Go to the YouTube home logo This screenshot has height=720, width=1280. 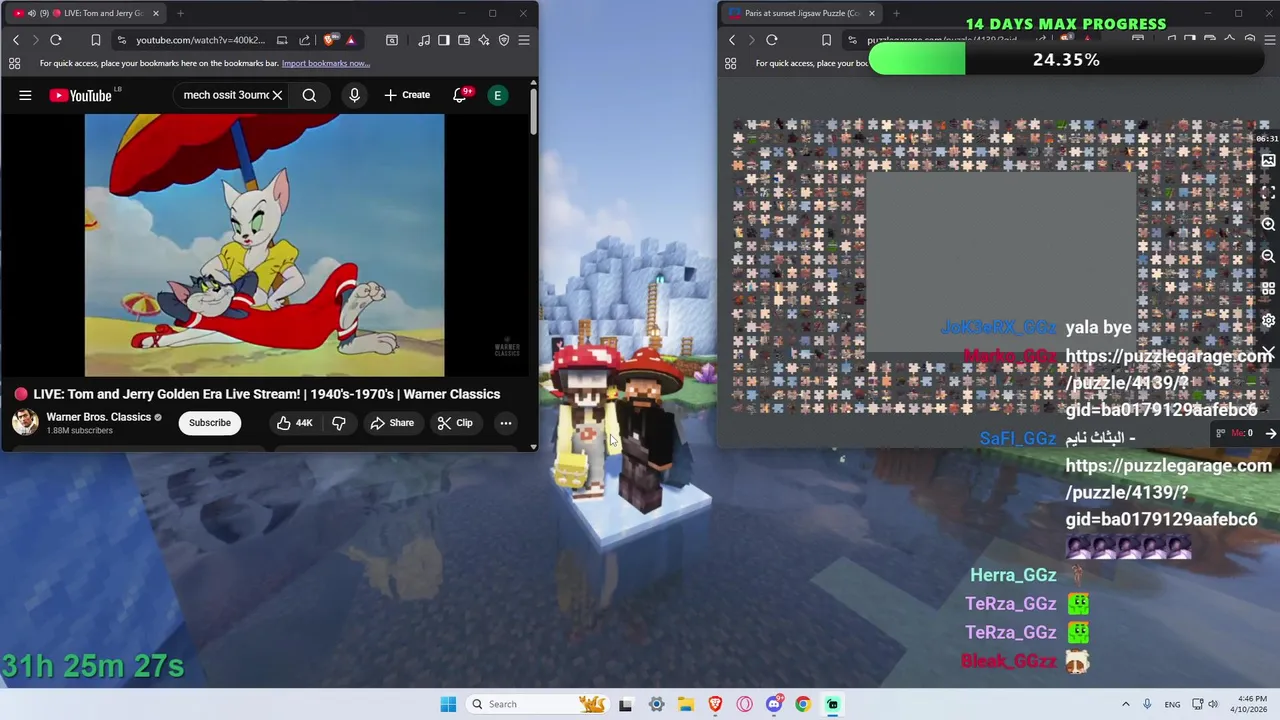(82, 95)
